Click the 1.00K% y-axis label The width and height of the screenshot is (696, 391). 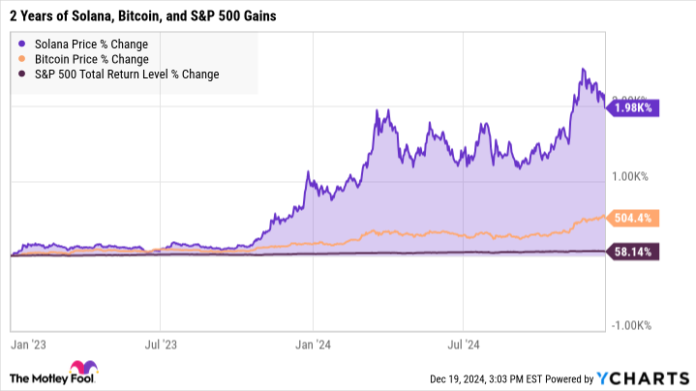[x=630, y=177]
